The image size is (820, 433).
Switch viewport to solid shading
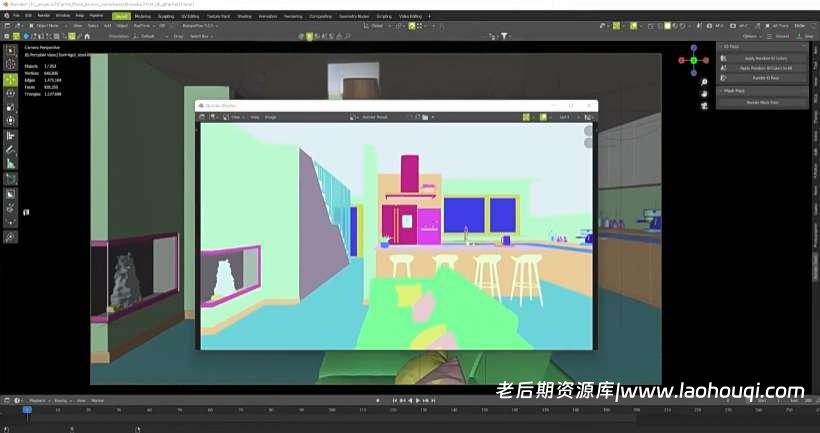pyautogui.click(x=667, y=26)
